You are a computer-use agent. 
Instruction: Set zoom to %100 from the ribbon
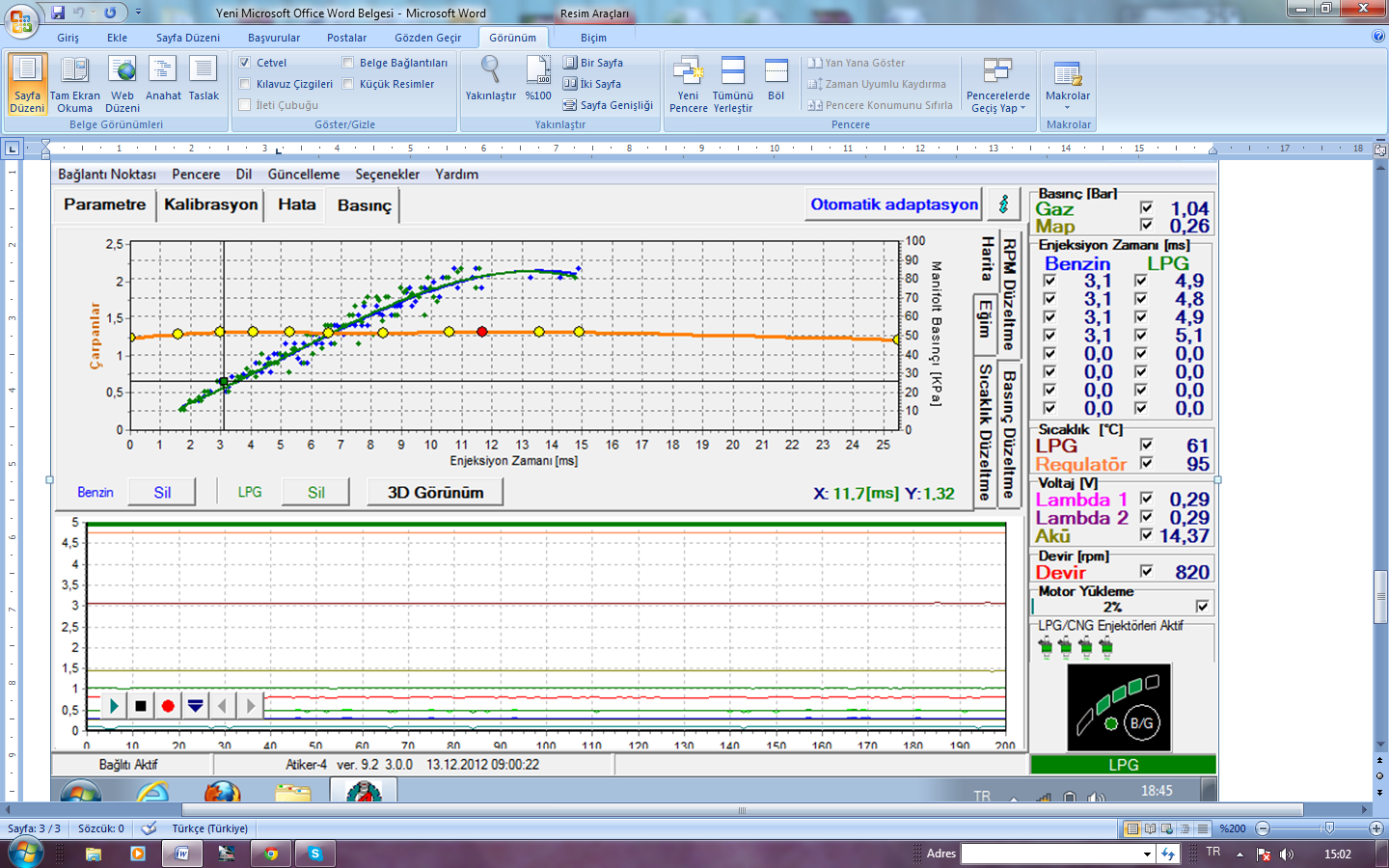pos(538,78)
